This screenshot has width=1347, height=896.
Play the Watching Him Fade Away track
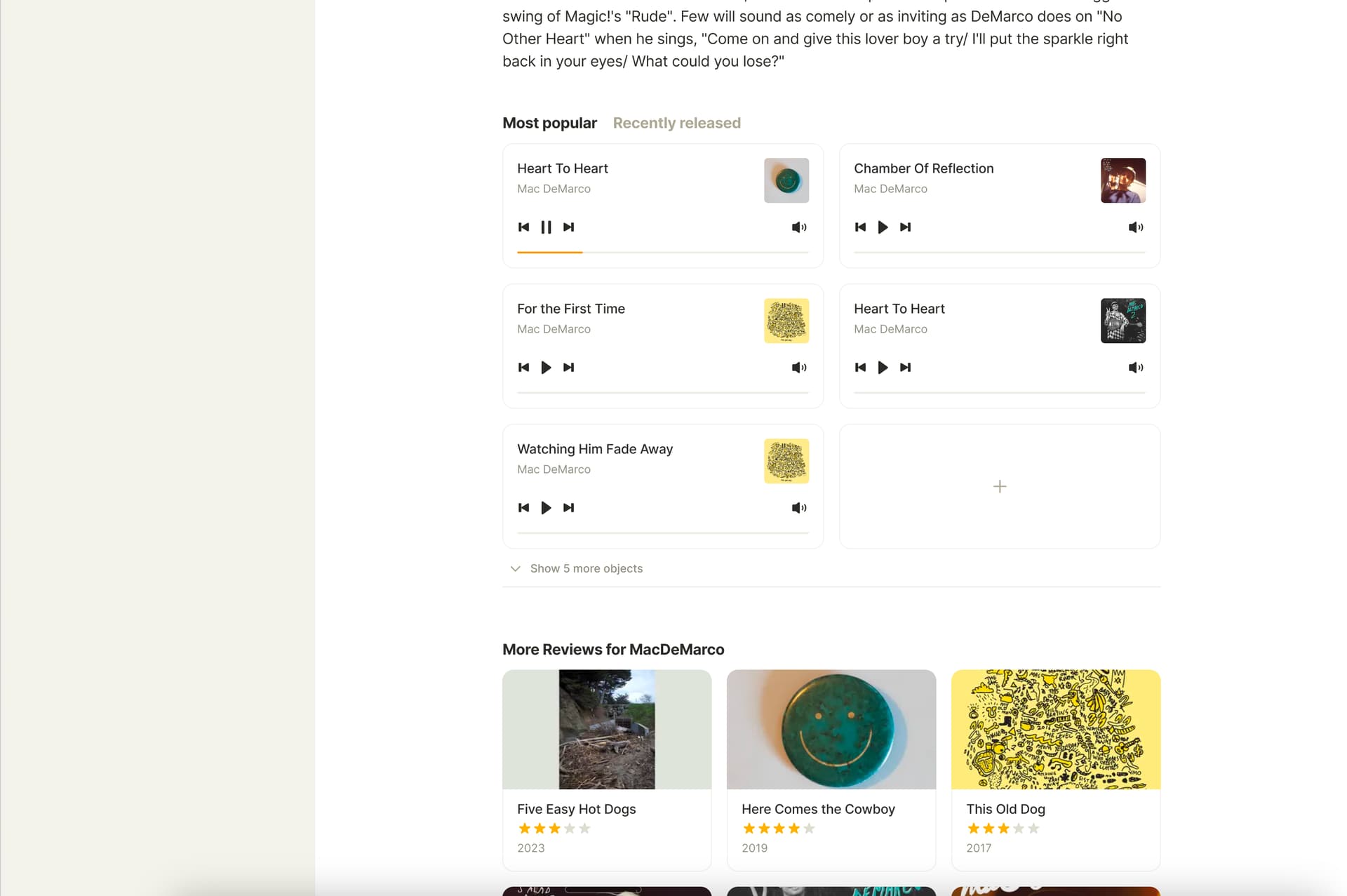pyautogui.click(x=546, y=508)
